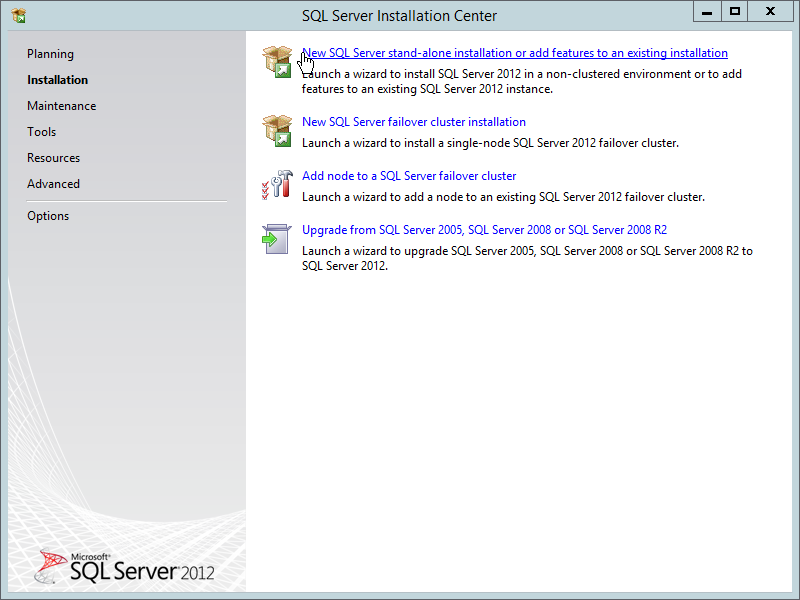Click the Add node tools icon
This screenshot has height=600, width=800.
click(277, 185)
